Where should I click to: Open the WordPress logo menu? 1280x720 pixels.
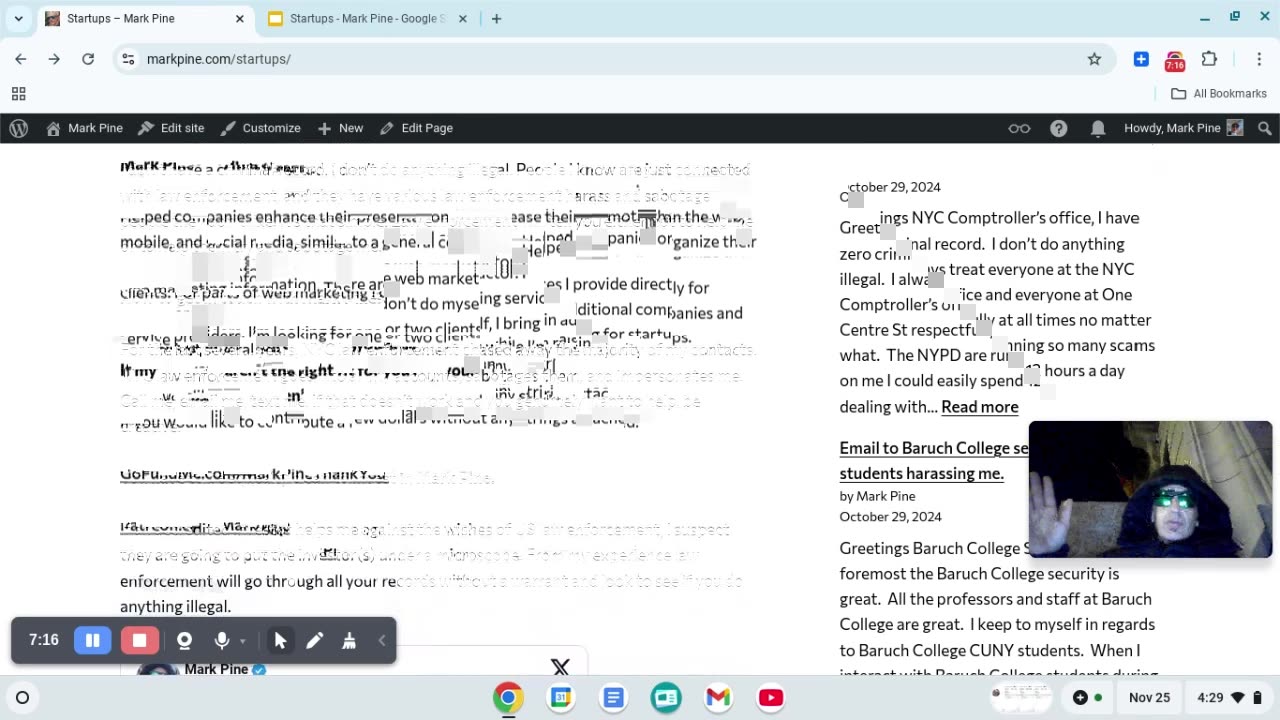(19, 128)
